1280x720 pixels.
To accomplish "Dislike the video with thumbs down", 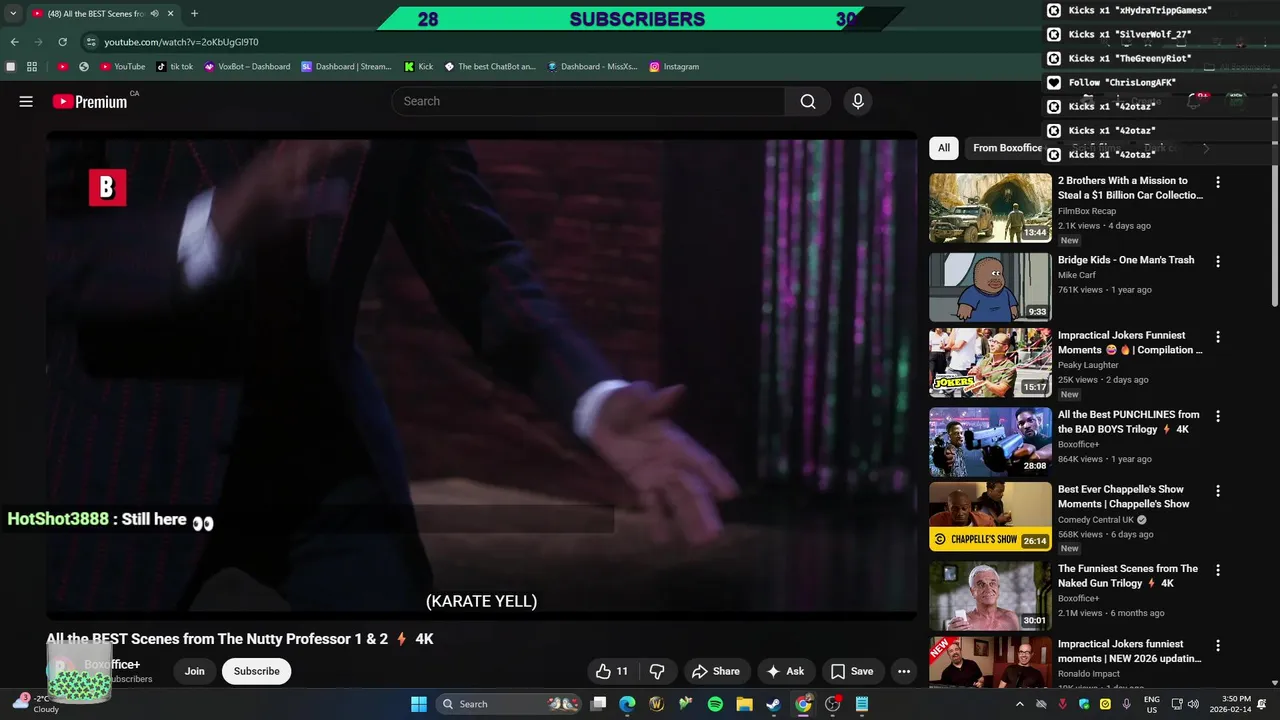I will 657,671.
